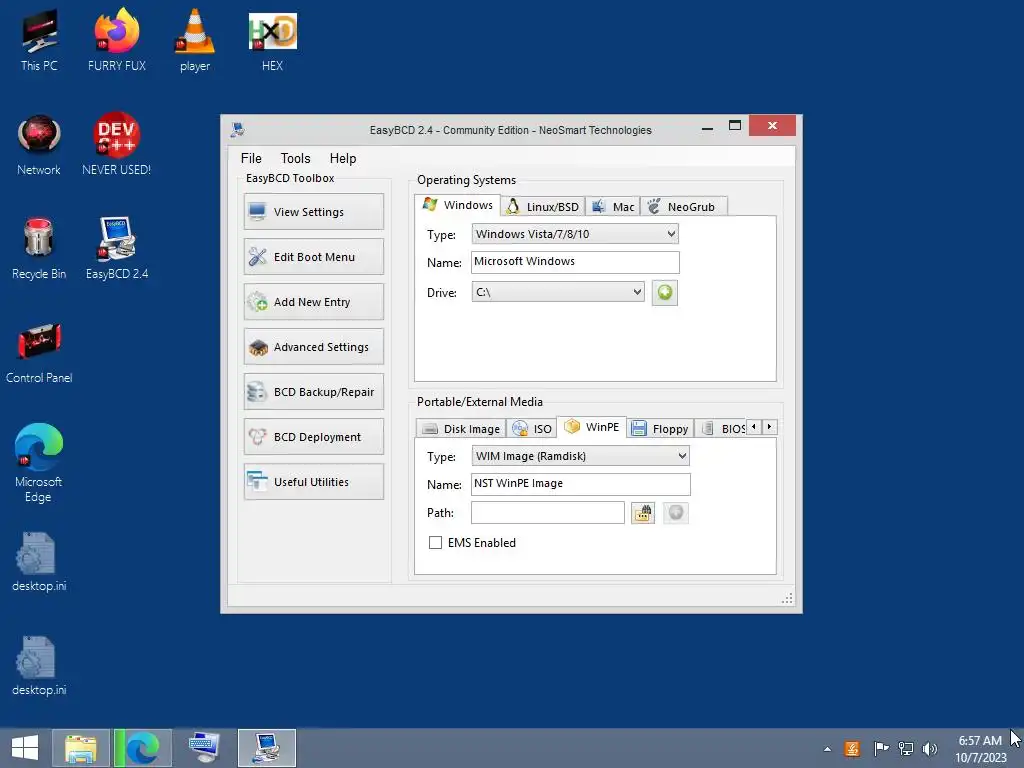Click the network tray icon
This screenshot has width=1024, height=768.
click(x=906, y=748)
